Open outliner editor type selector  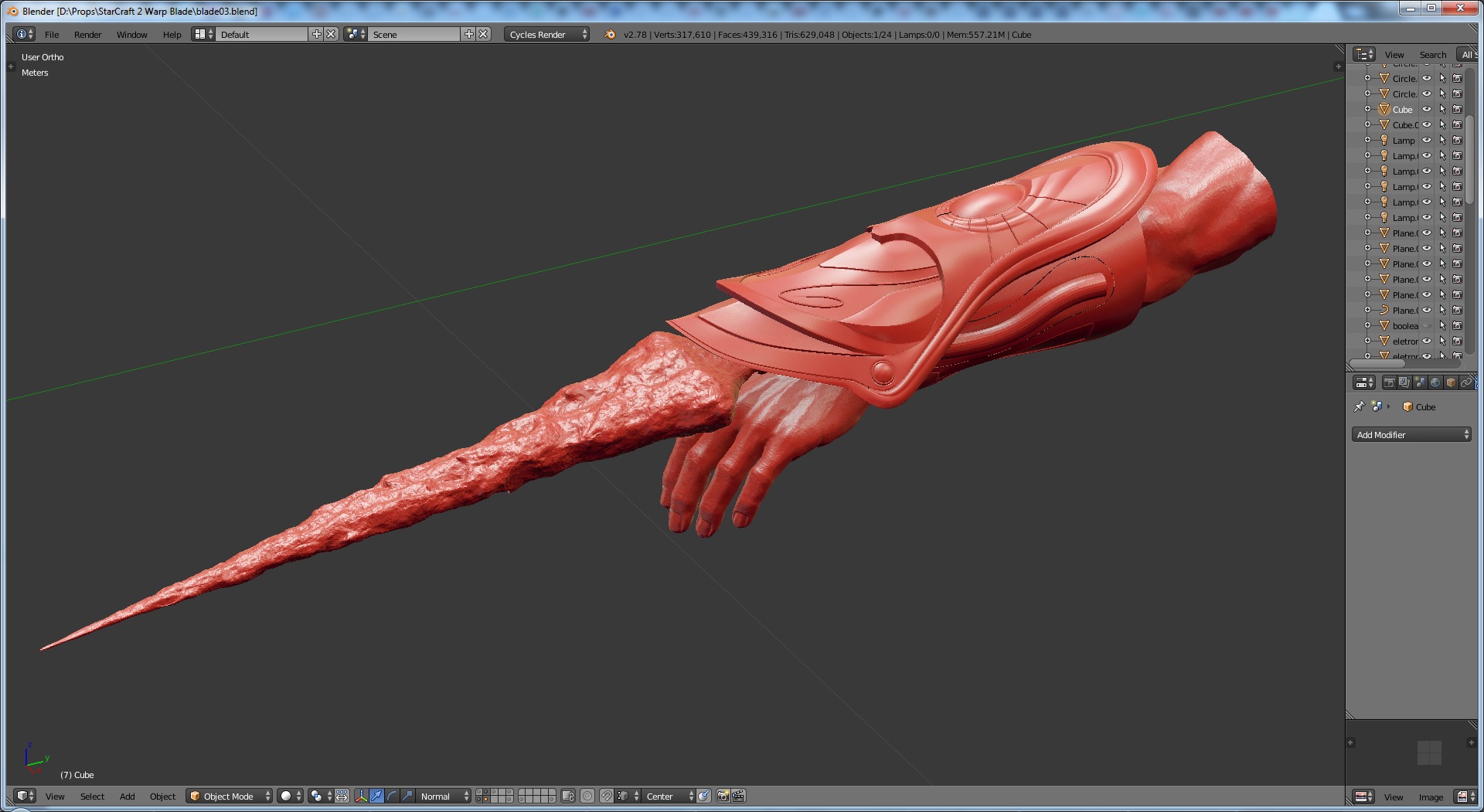[1364, 54]
